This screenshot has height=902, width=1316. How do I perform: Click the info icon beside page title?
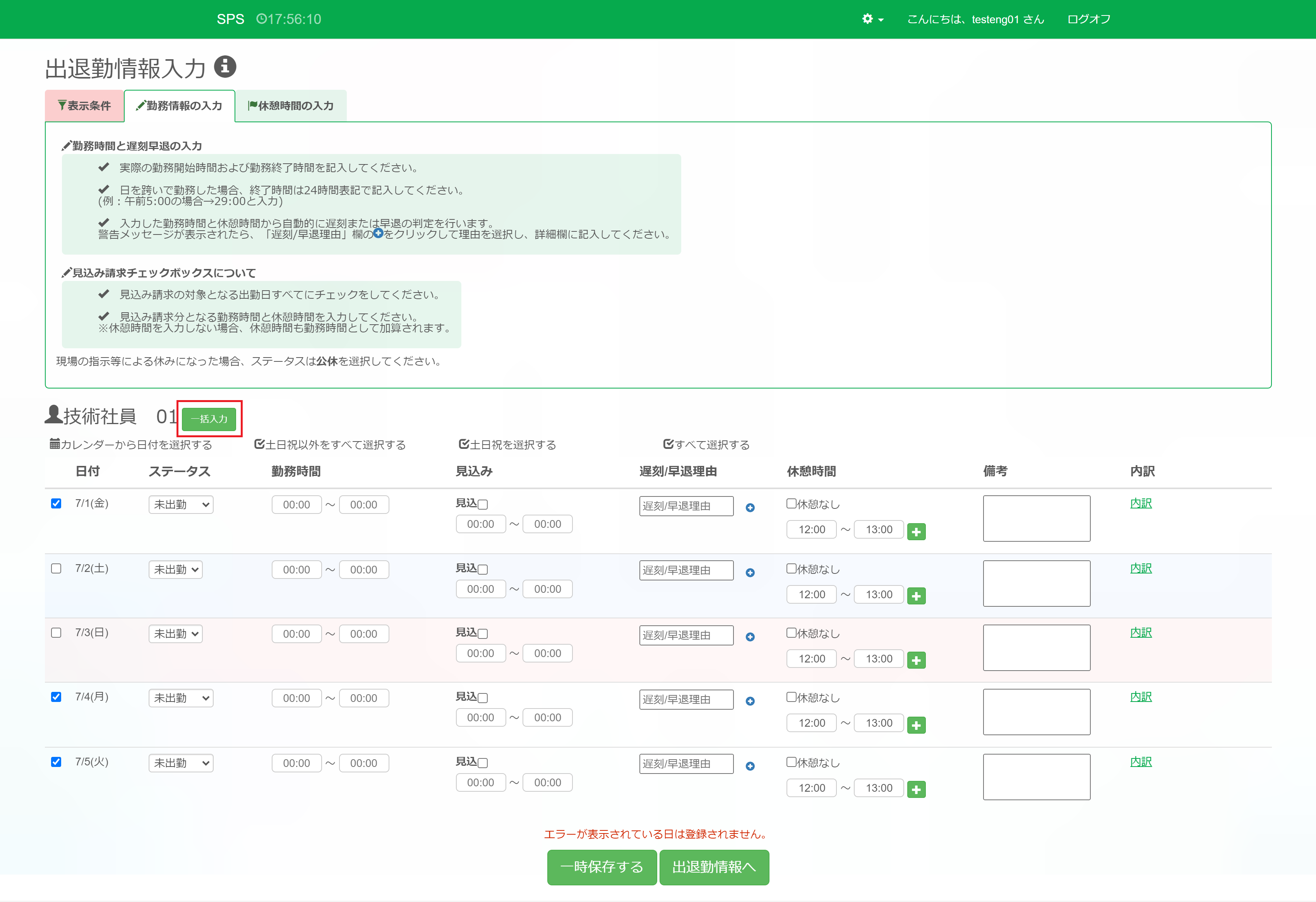[x=225, y=67]
